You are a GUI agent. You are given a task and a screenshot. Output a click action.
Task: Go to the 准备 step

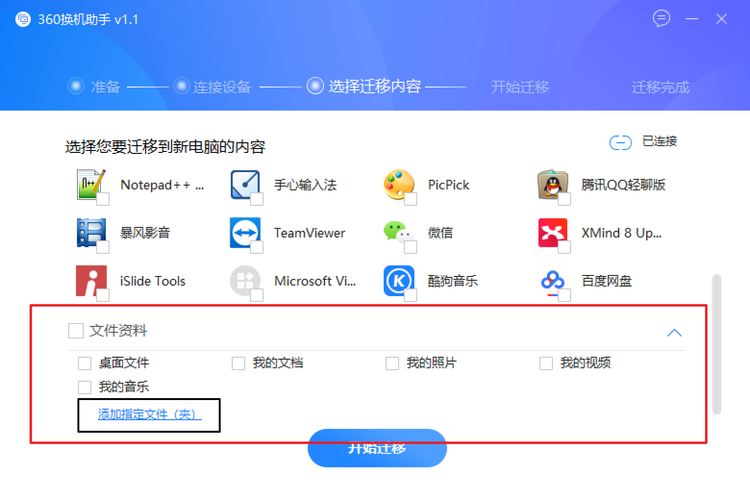(x=94, y=87)
